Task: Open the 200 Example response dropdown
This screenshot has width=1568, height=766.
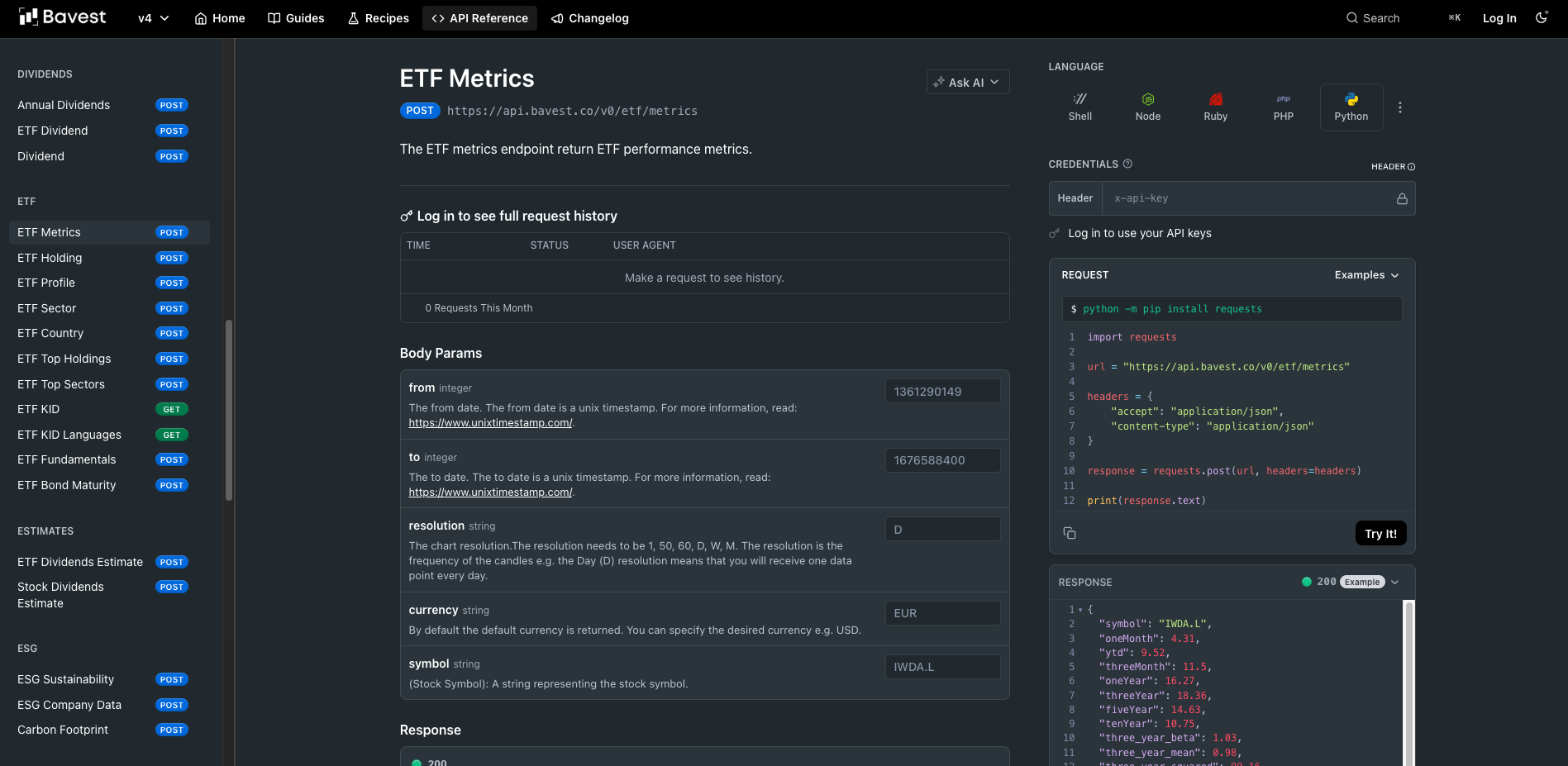Action: tap(1351, 582)
